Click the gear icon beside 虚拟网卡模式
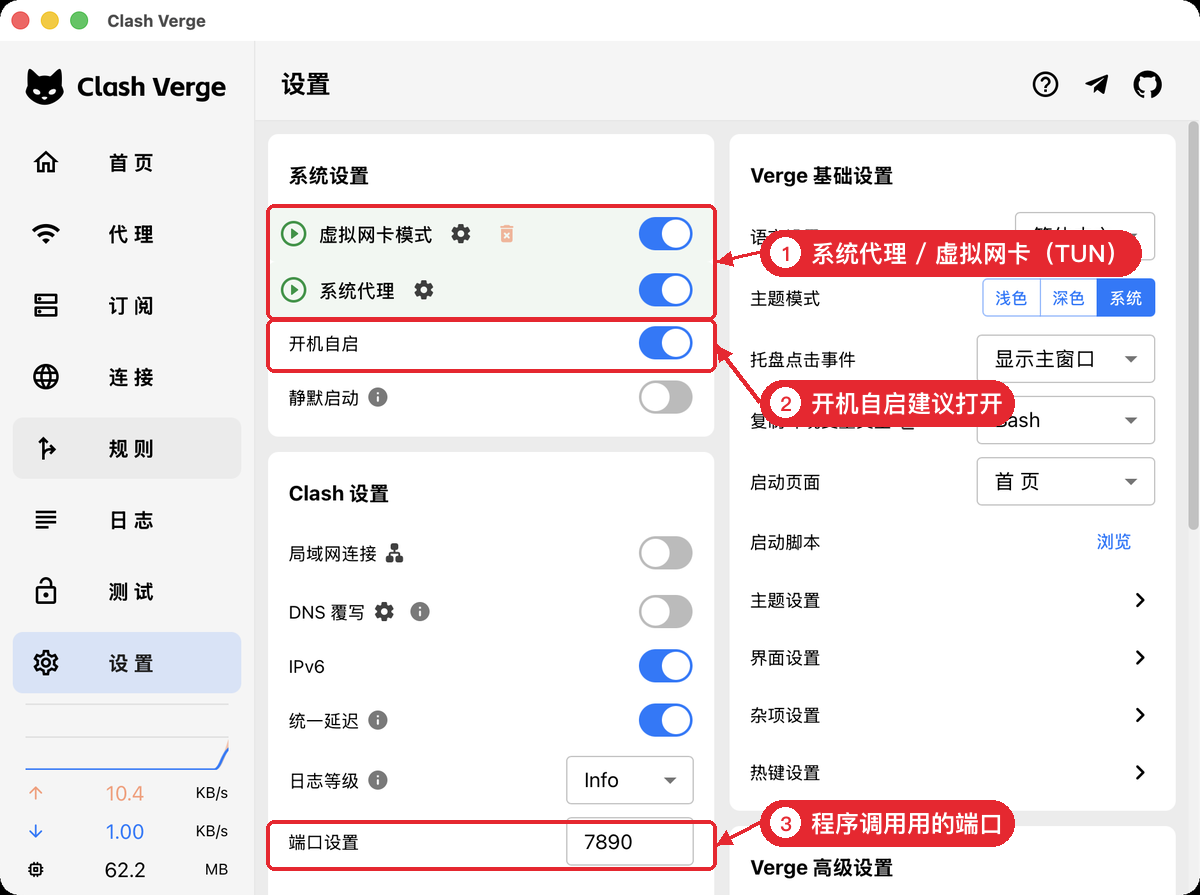Image resolution: width=1200 pixels, height=895 pixels. [x=460, y=234]
